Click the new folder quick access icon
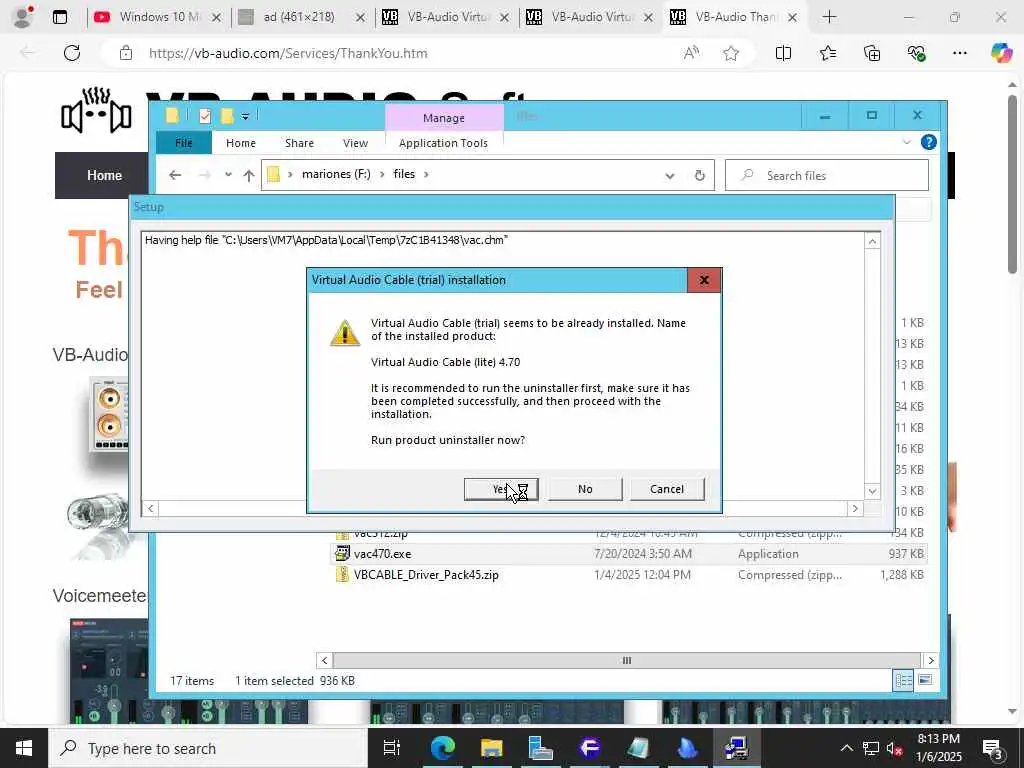Screen dimensions: 1024x768 (227, 116)
